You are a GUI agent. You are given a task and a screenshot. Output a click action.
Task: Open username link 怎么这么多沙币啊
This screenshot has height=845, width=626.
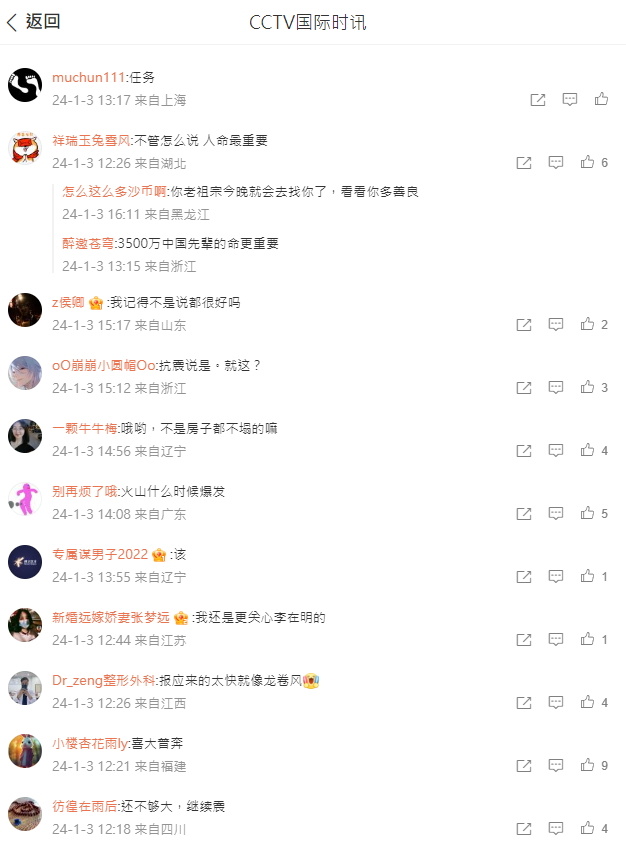click(x=114, y=191)
